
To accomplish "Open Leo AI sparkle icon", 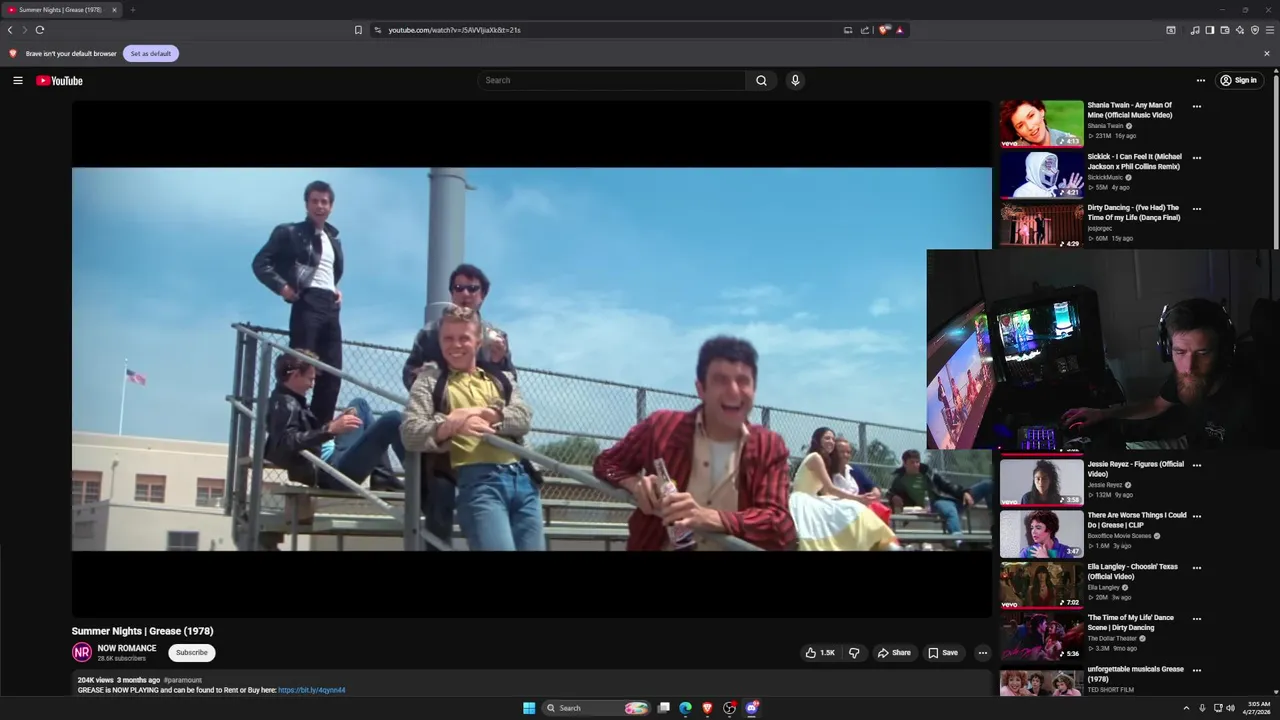I will coord(1240,30).
